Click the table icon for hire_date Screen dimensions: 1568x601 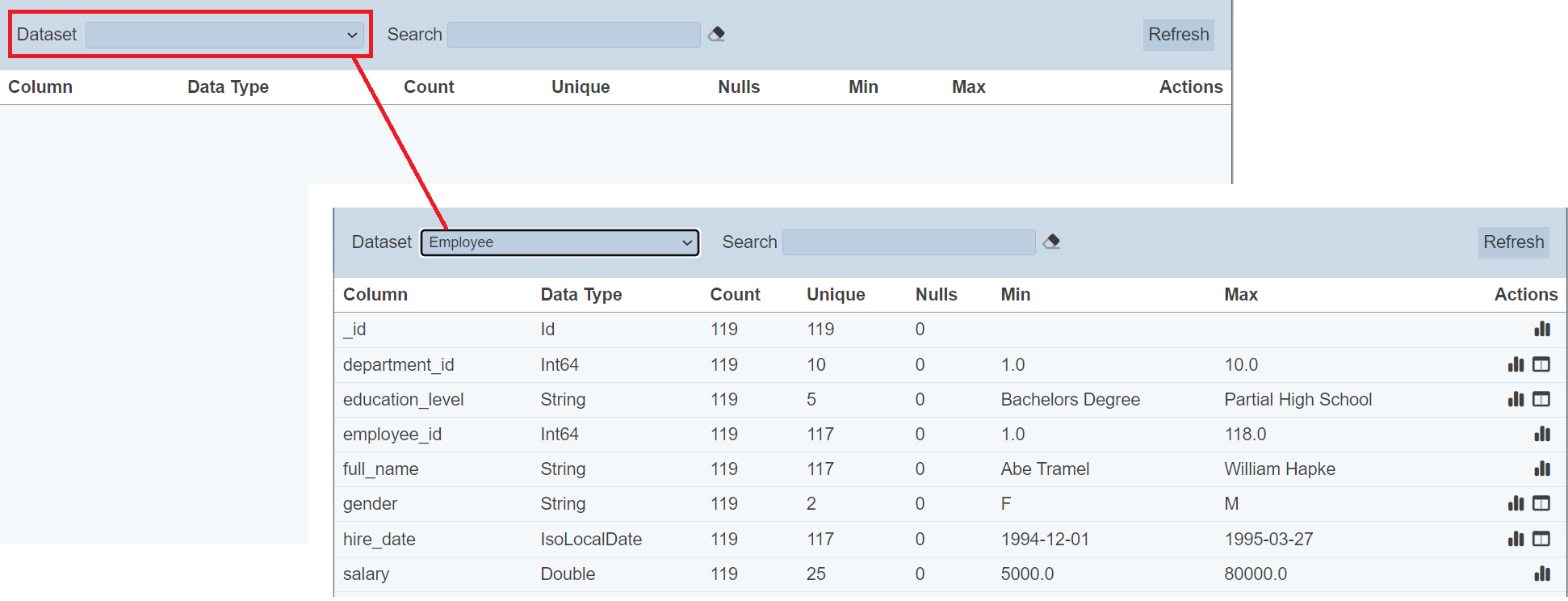[1541, 539]
